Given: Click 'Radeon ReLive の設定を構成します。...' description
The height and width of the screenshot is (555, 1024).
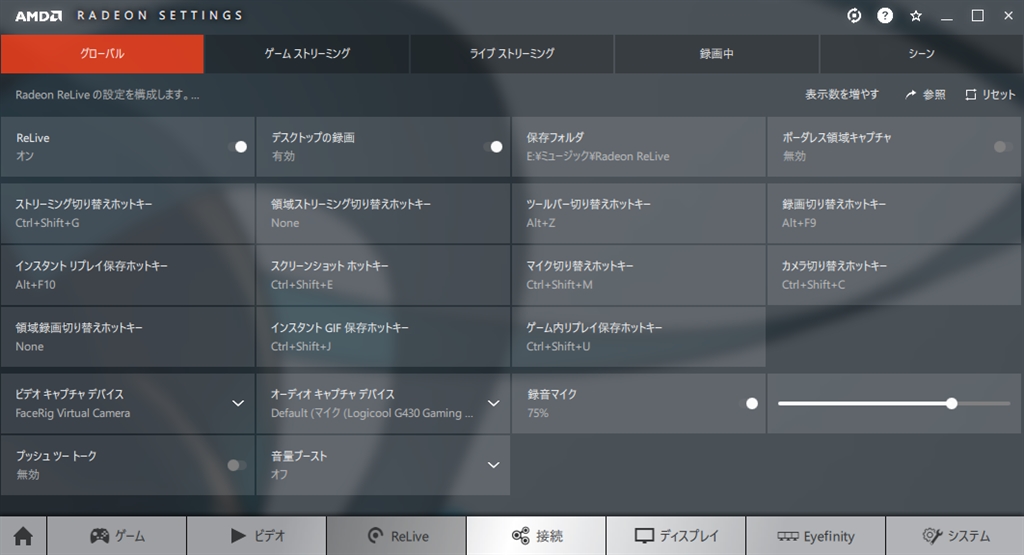Looking at the screenshot, I should [x=107, y=95].
